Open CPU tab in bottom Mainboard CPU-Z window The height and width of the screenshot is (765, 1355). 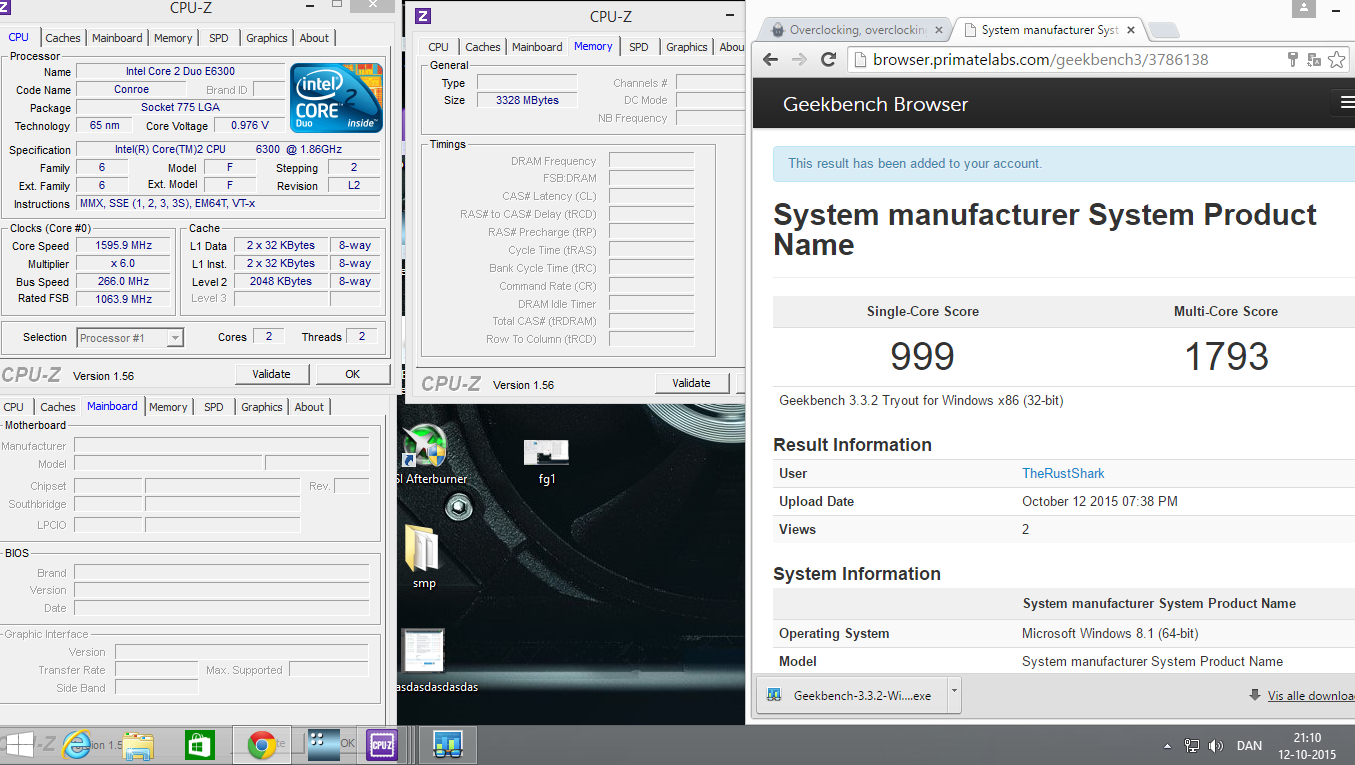(14, 407)
